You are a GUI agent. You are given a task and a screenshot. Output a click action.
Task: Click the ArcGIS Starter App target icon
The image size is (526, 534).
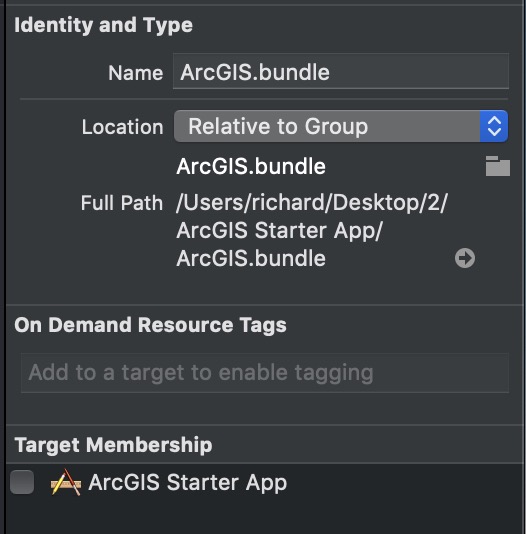(x=66, y=482)
